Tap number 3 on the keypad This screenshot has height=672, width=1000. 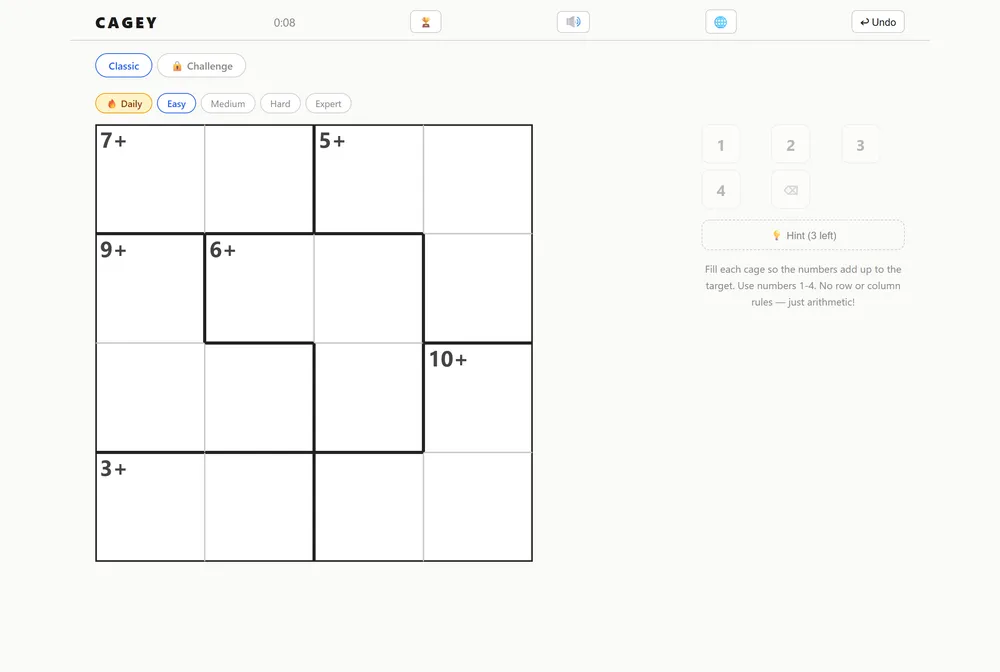pos(860,145)
